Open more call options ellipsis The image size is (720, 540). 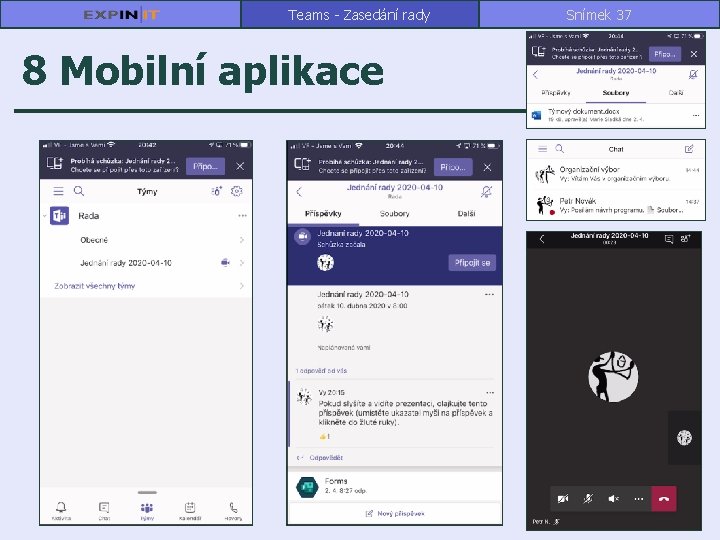639,499
